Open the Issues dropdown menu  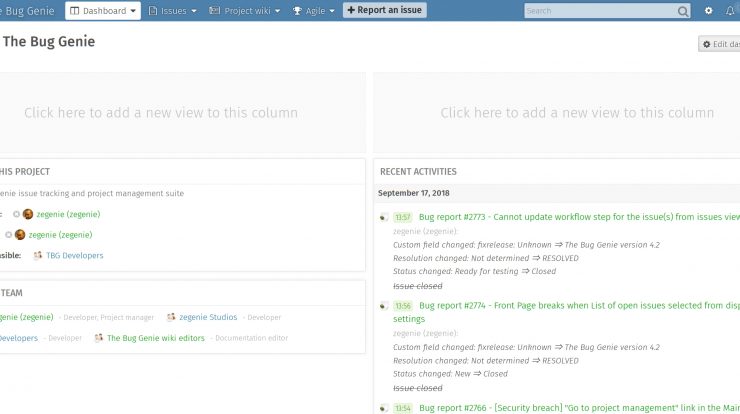(172, 10)
